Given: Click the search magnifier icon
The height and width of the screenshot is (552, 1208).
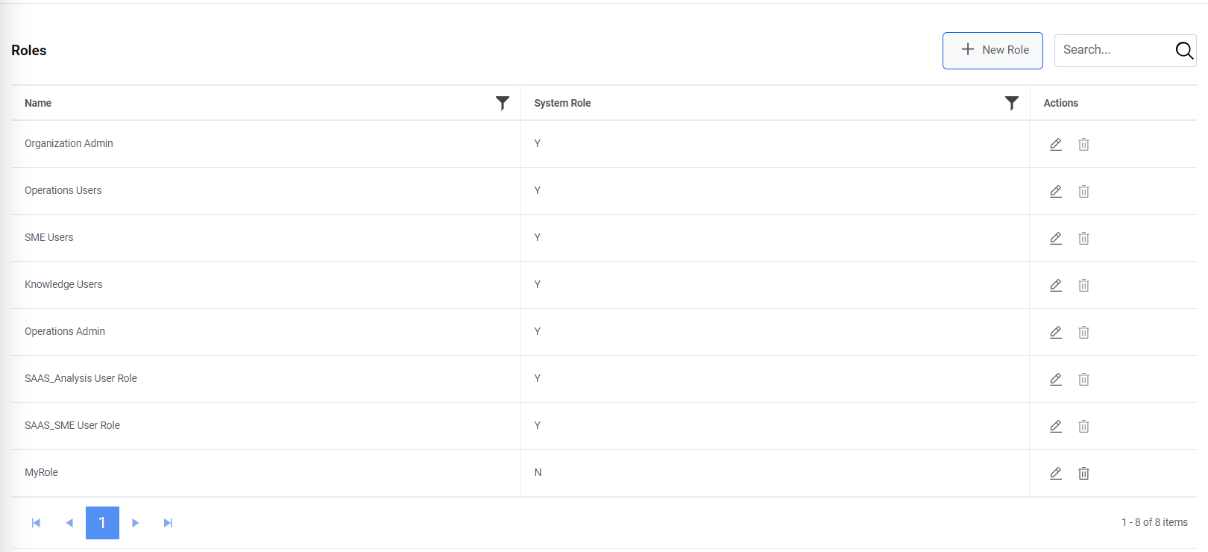Looking at the screenshot, I should pos(1184,50).
